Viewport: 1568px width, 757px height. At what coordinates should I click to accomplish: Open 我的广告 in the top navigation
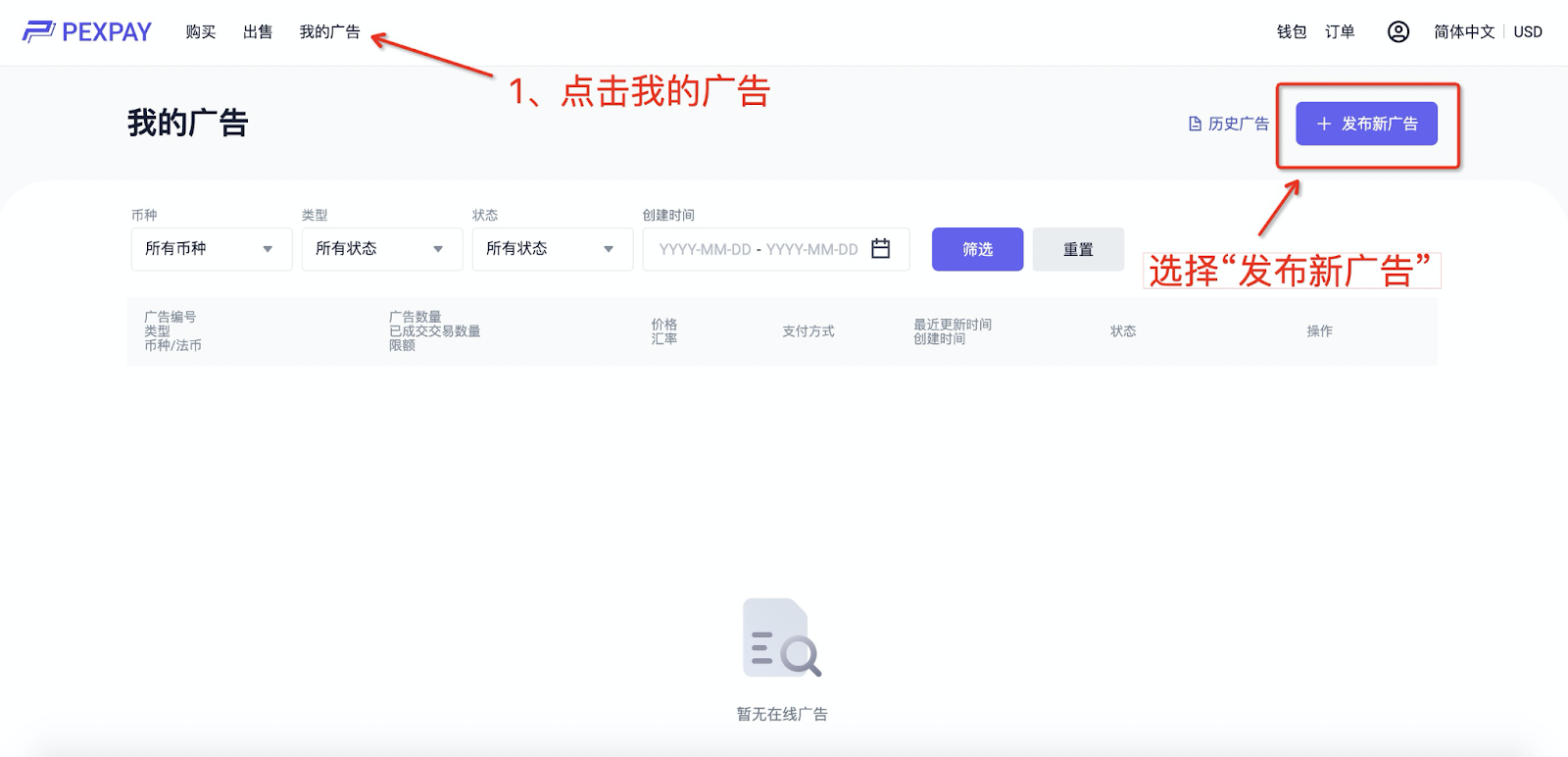coord(329,32)
